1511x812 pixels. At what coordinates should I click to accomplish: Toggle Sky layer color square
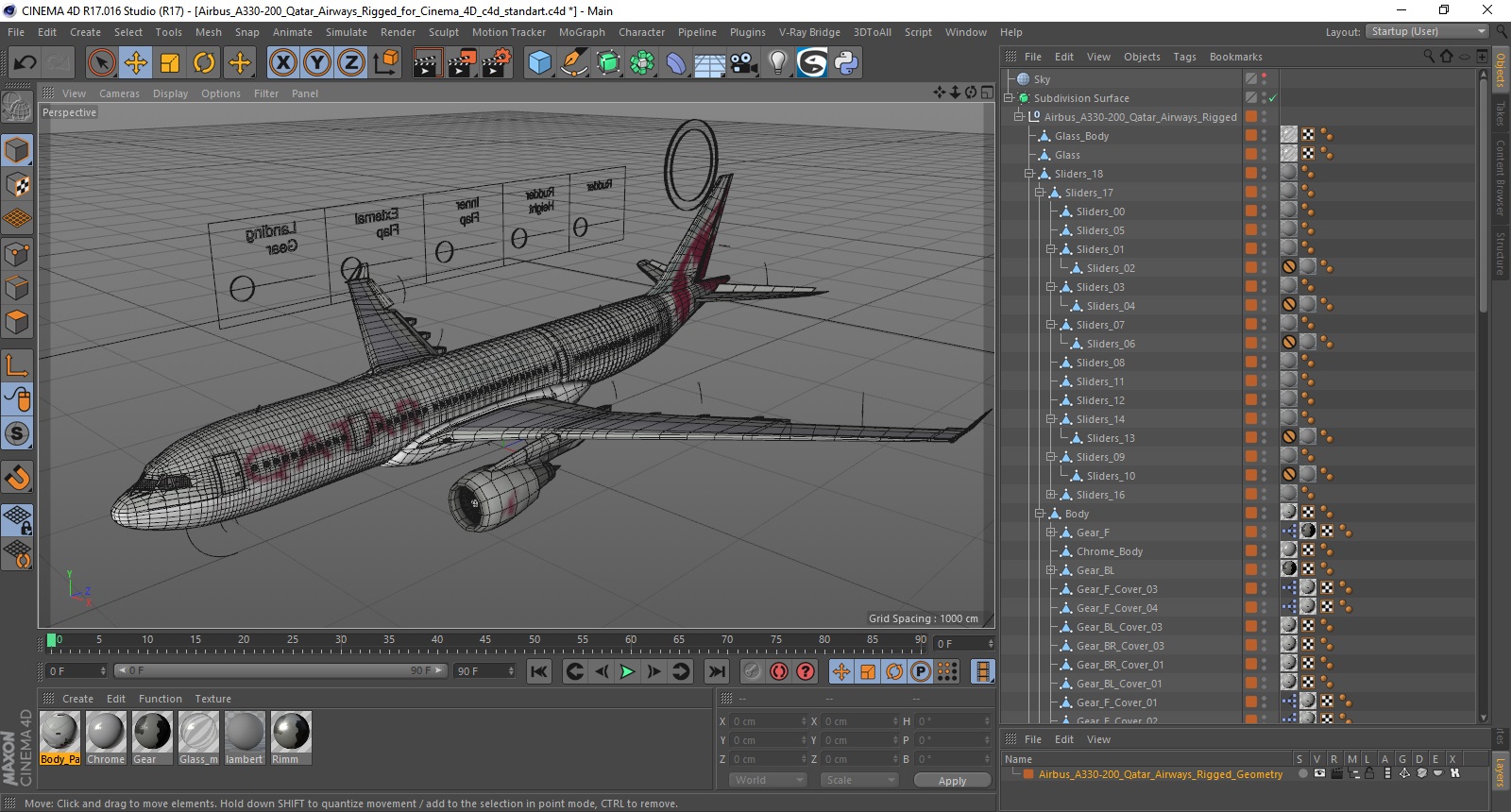[1250, 79]
